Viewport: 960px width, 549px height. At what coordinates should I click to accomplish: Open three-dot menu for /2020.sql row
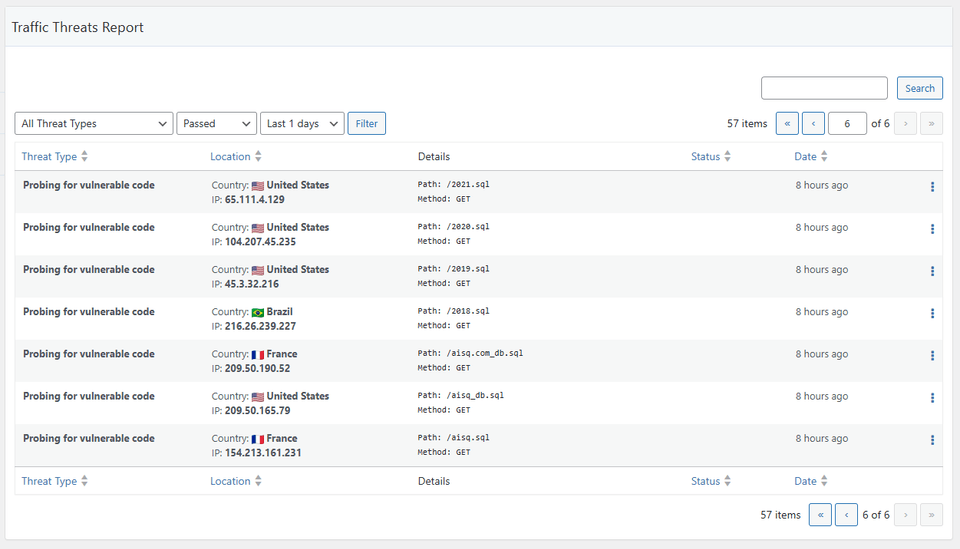[x=932, y=229]
